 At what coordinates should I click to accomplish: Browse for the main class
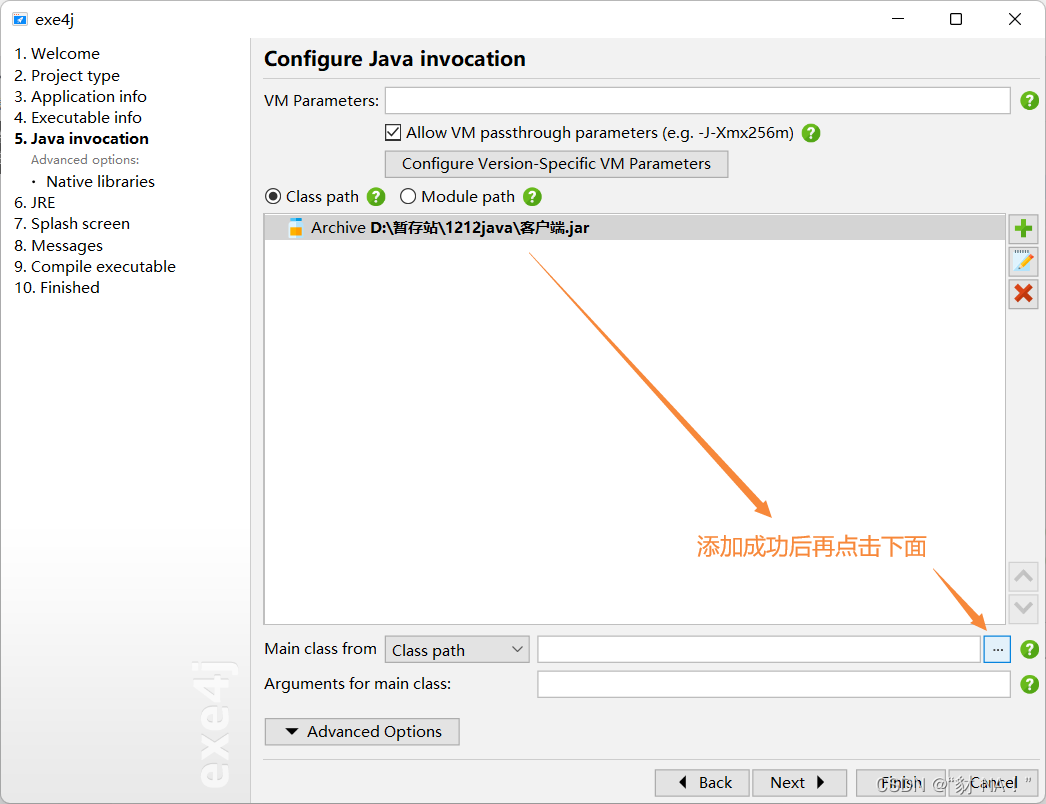[997, 649]
